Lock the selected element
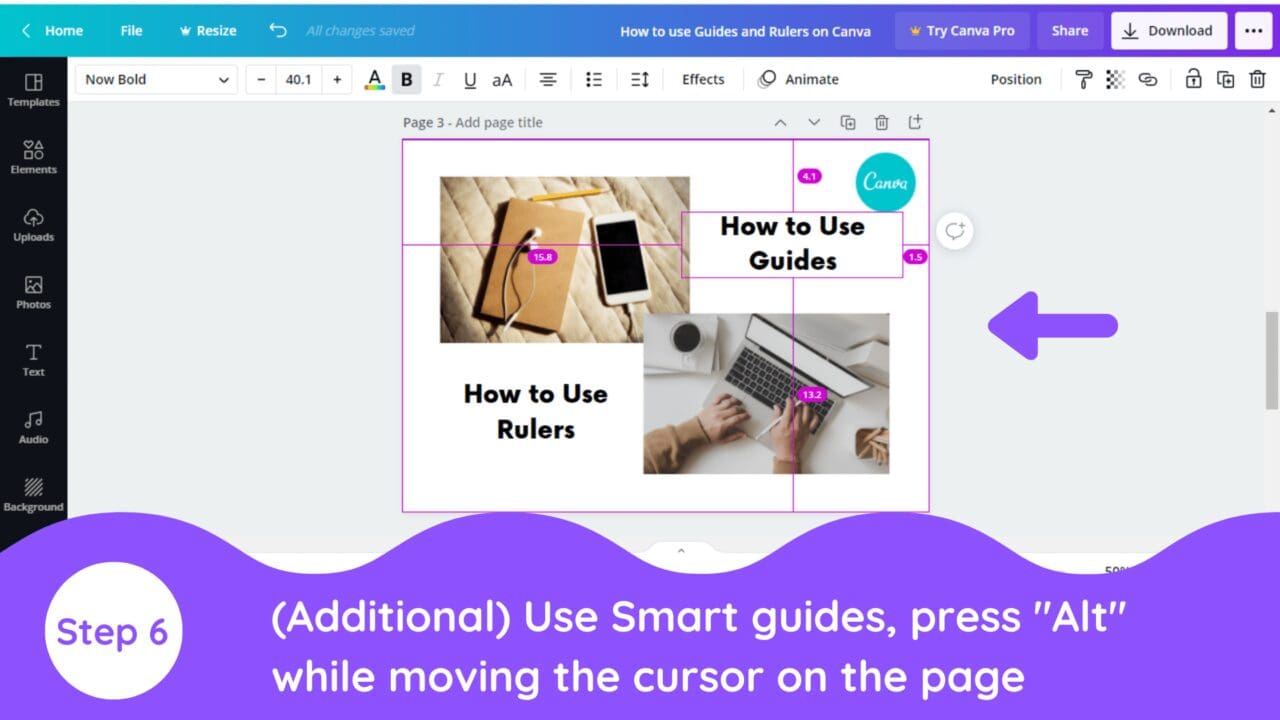1280x720 pixels. click(1192, 79)
